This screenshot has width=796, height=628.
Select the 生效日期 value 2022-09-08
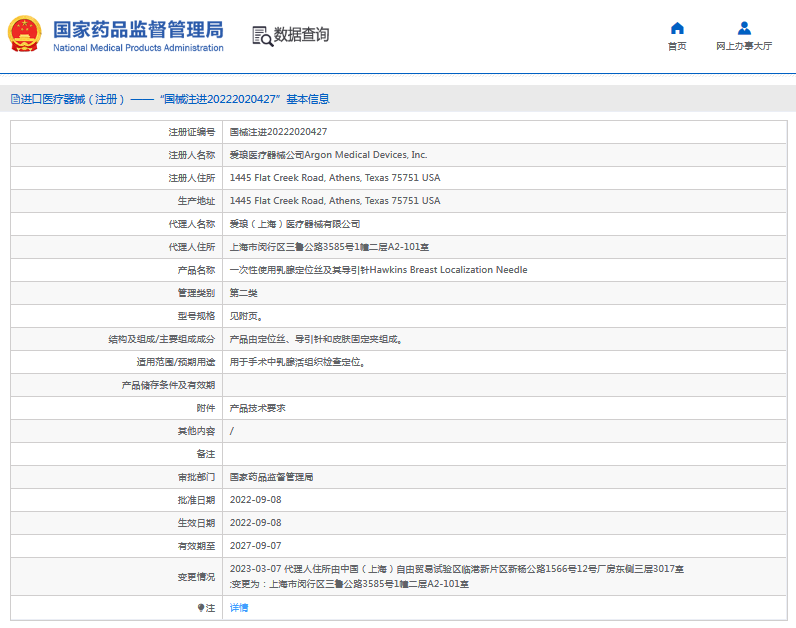pos(255,523)
